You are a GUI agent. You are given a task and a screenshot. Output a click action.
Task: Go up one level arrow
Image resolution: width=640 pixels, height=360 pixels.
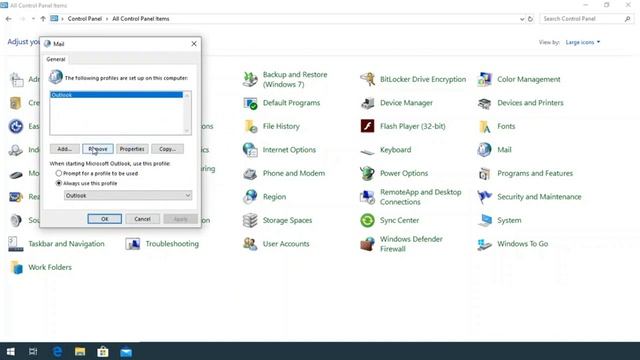pyautogui.click(x=43, y=19)
